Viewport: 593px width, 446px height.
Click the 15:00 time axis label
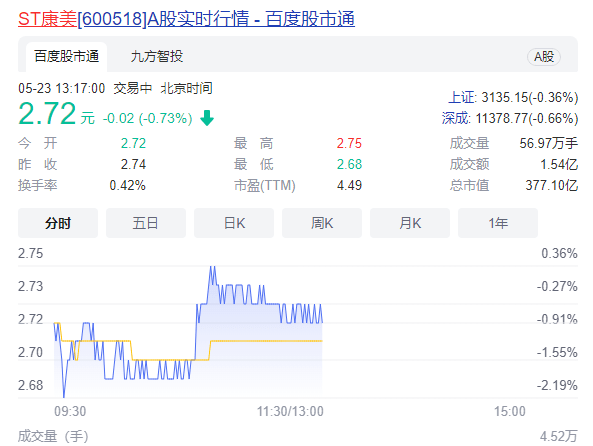(x=510, y=411)
